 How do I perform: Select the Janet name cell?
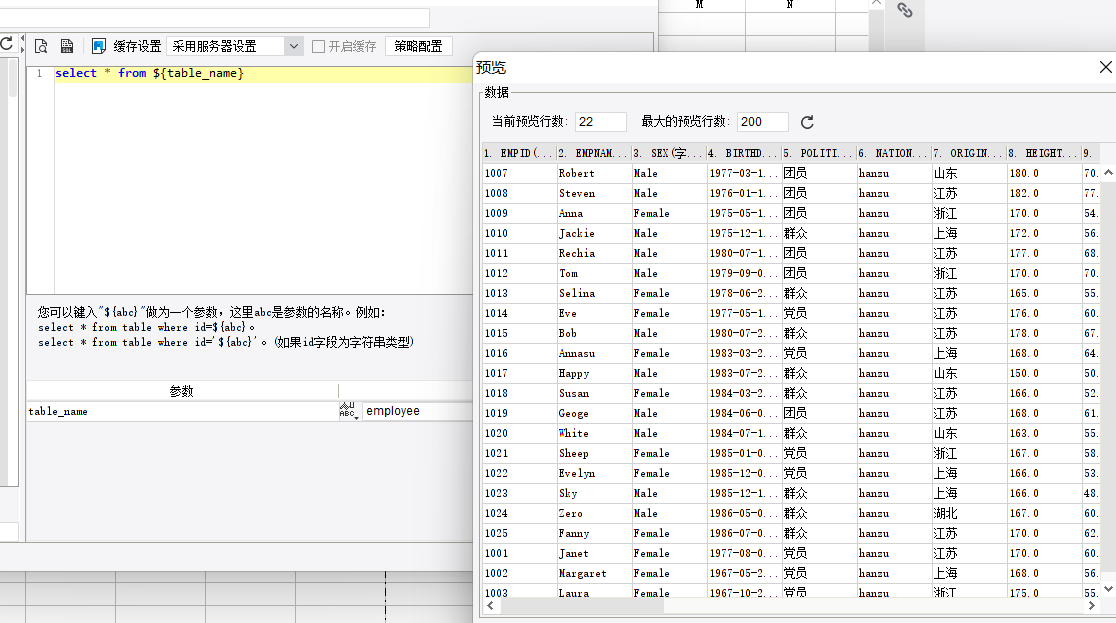594,553
